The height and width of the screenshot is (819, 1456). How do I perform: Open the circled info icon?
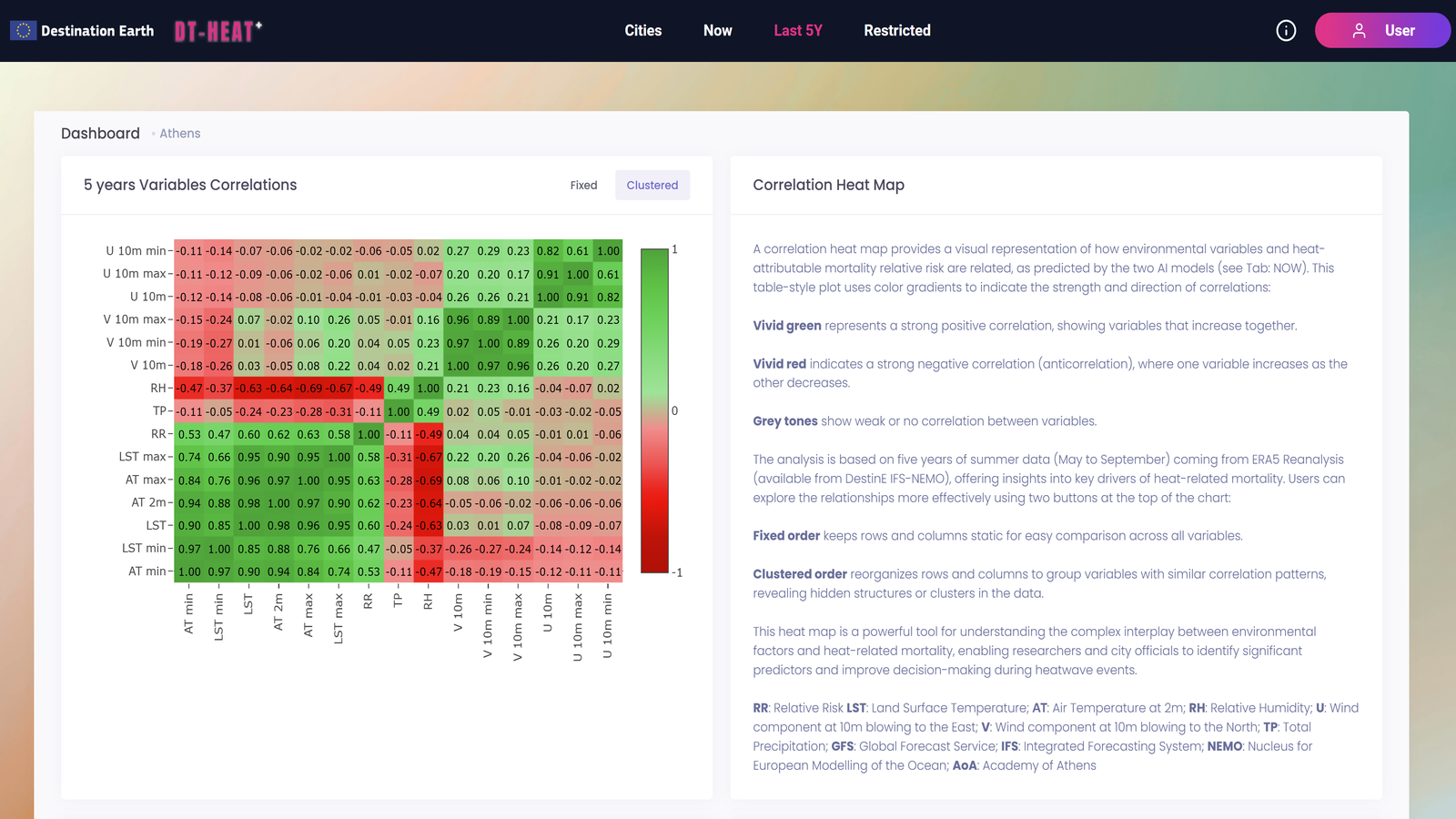[1286, 31]
